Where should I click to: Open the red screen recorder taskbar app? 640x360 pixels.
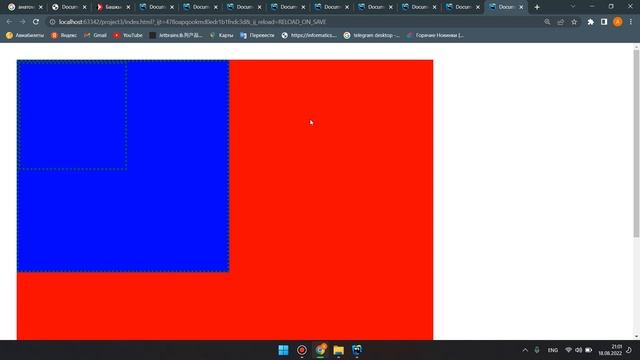[302, 350]
